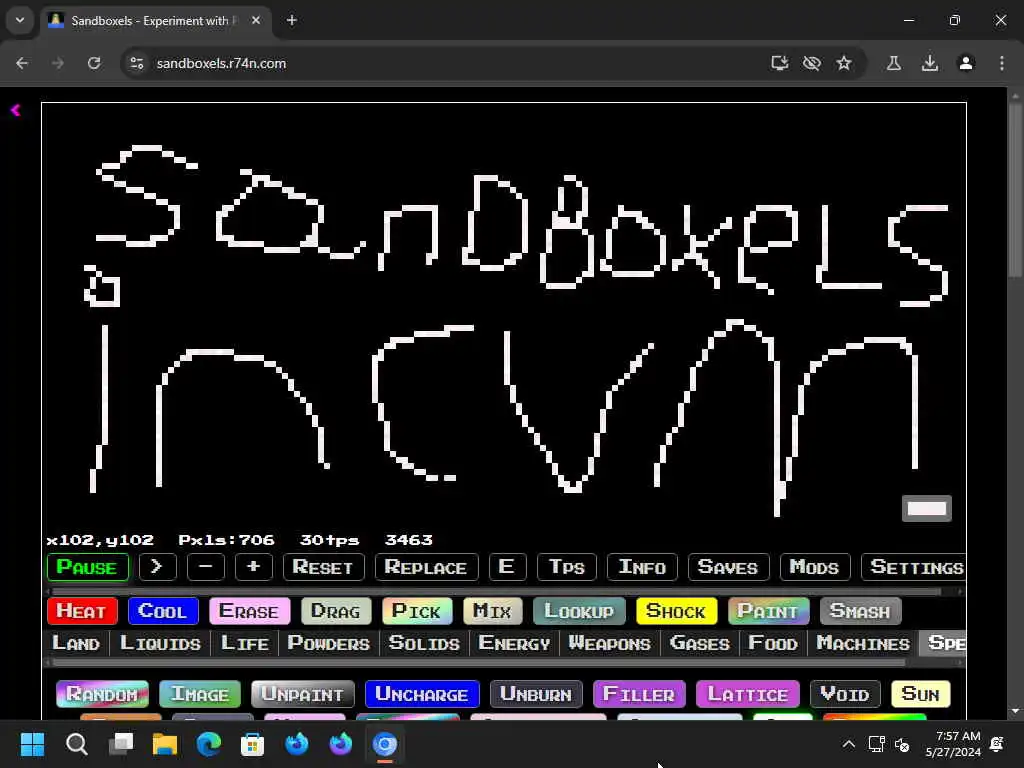Open the Mods manager
Screen dimensions: 1024x768
click(x=814, y=567)
